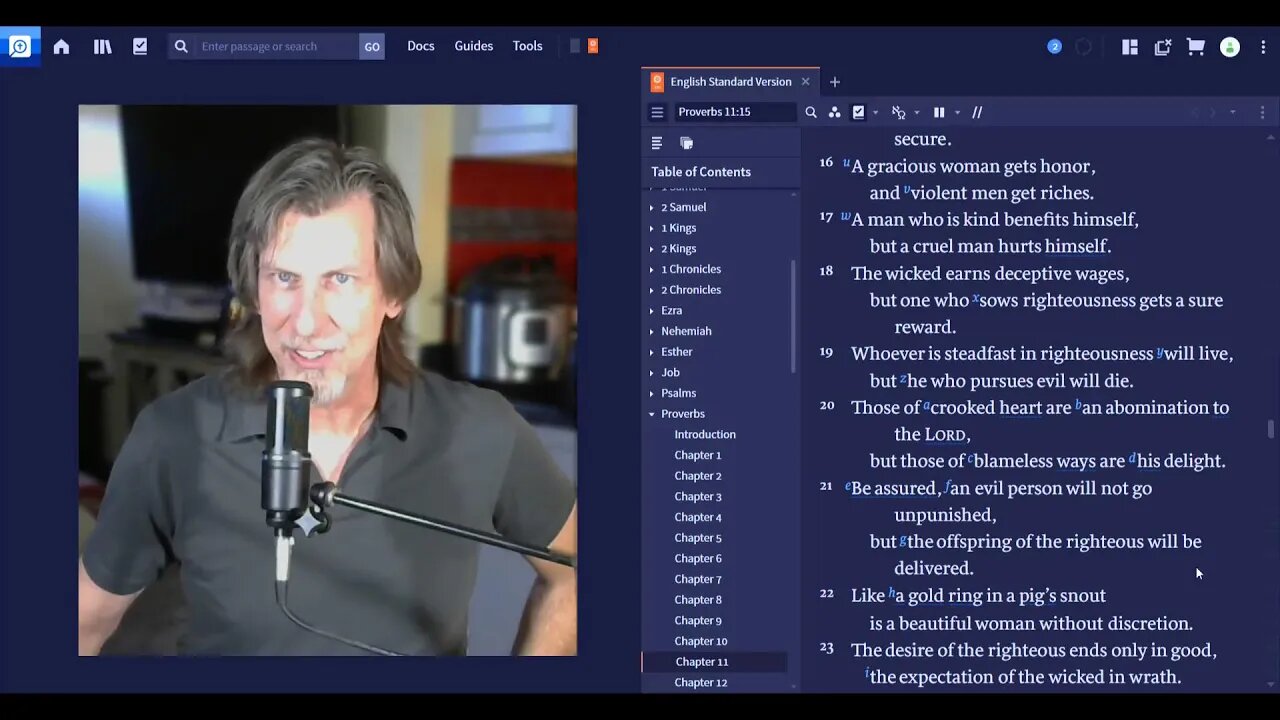Expand the Nehemiah entry
The image size is (1280, 720).
coord(651,332)
